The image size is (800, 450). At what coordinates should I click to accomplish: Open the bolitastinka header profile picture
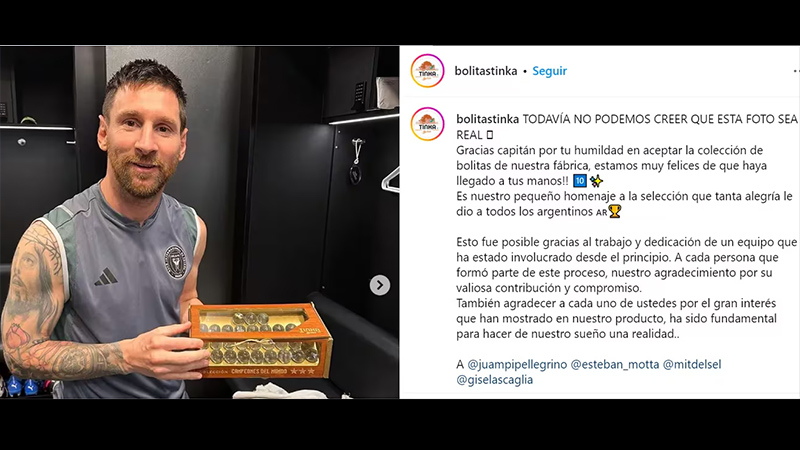(x=428, y=71)
